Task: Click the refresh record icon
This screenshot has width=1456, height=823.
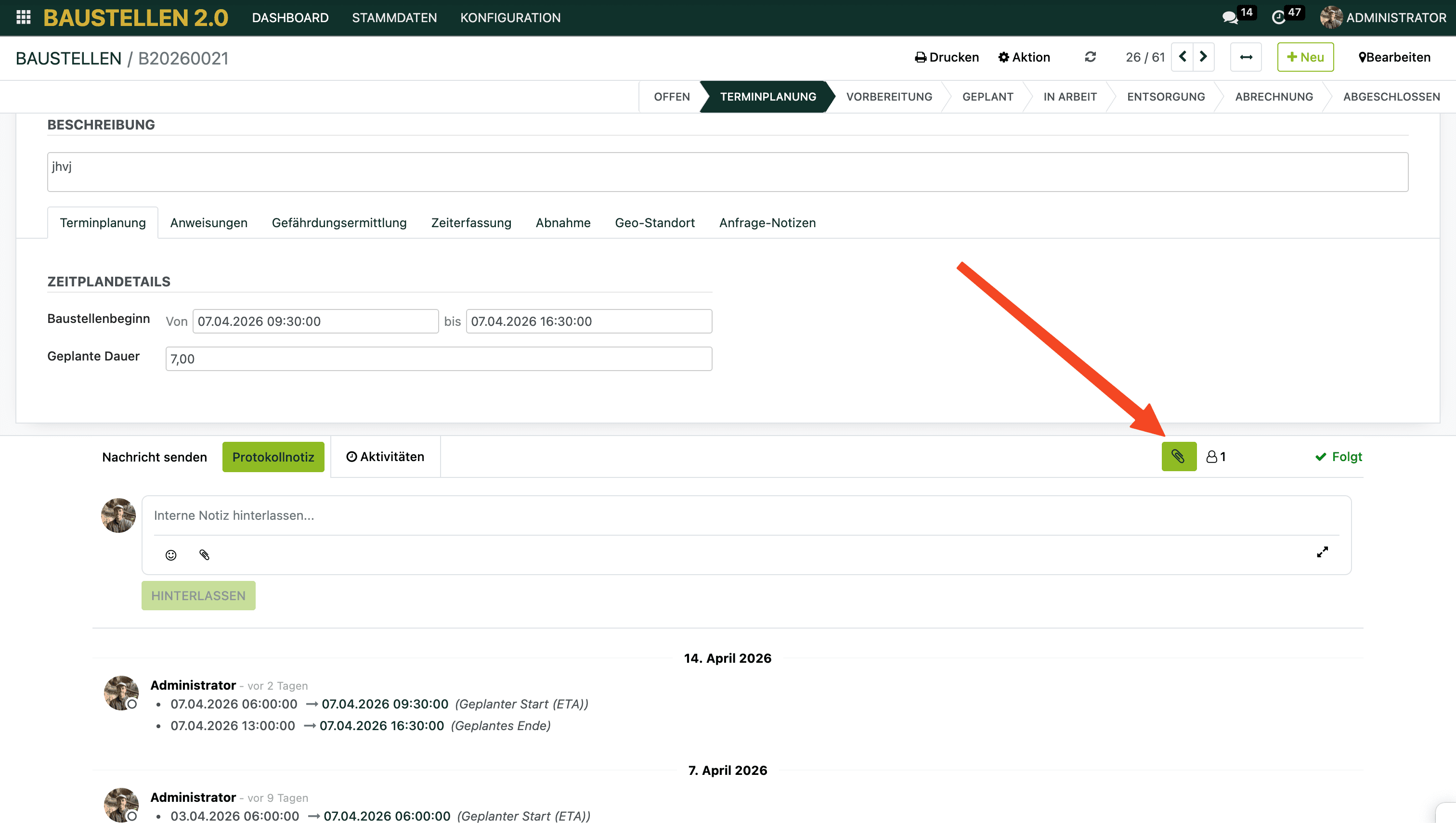Action: coord(1090,57)
